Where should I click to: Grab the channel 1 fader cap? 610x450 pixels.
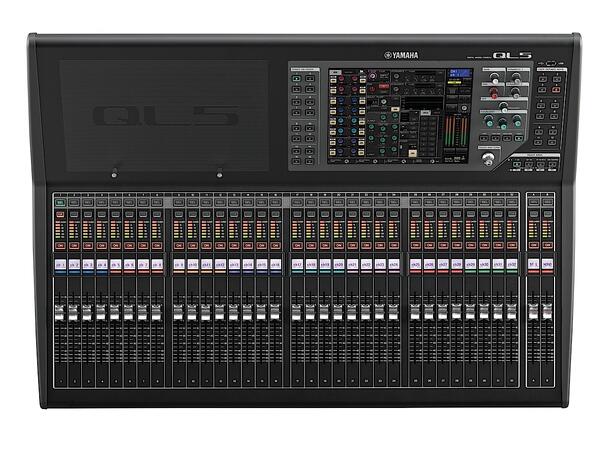tap(60, 312)
